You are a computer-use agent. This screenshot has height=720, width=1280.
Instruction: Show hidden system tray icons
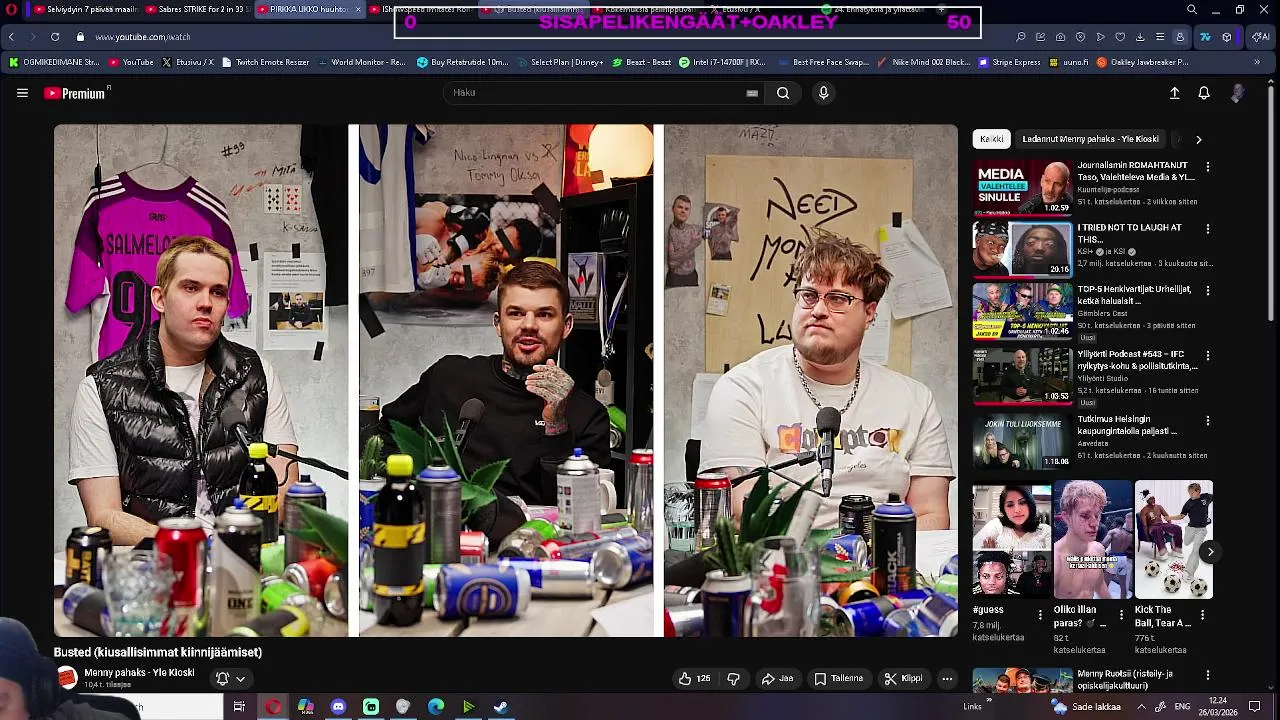(x=1142, y=707)
